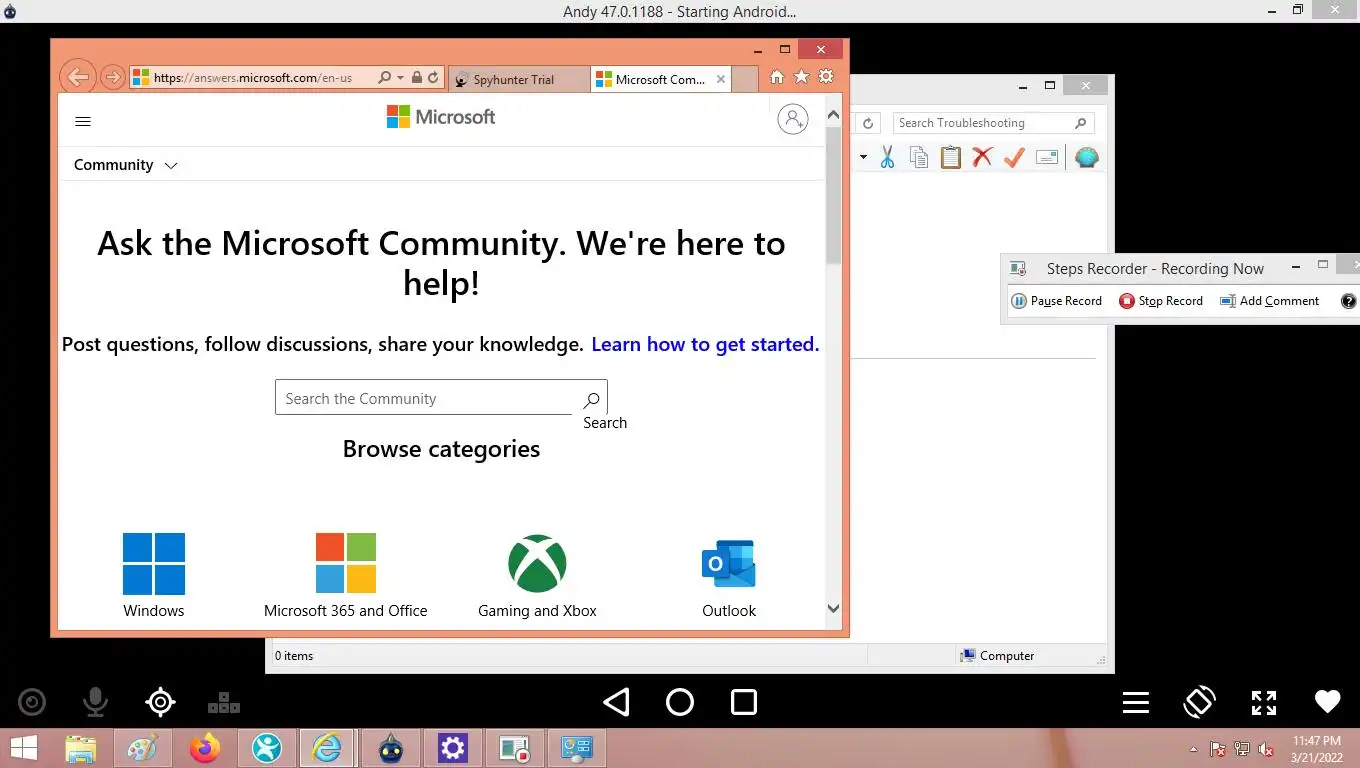
Task: Open a new blank tab in Internet Explorer
Action: [x=745, y=79]
